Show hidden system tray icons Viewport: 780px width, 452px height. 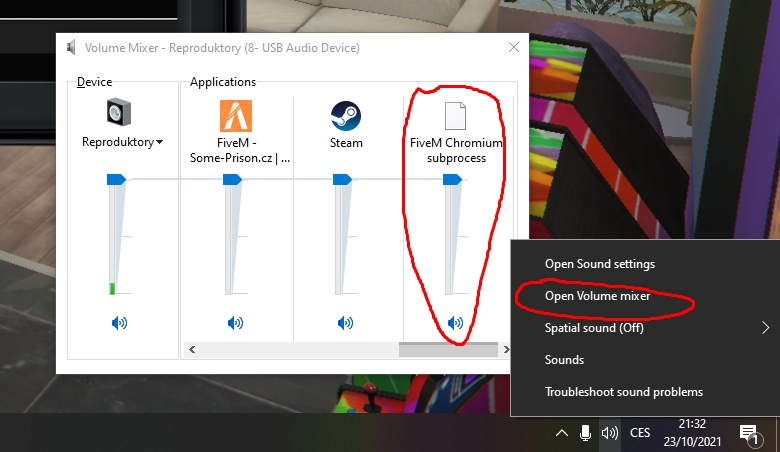pos(561,433)
